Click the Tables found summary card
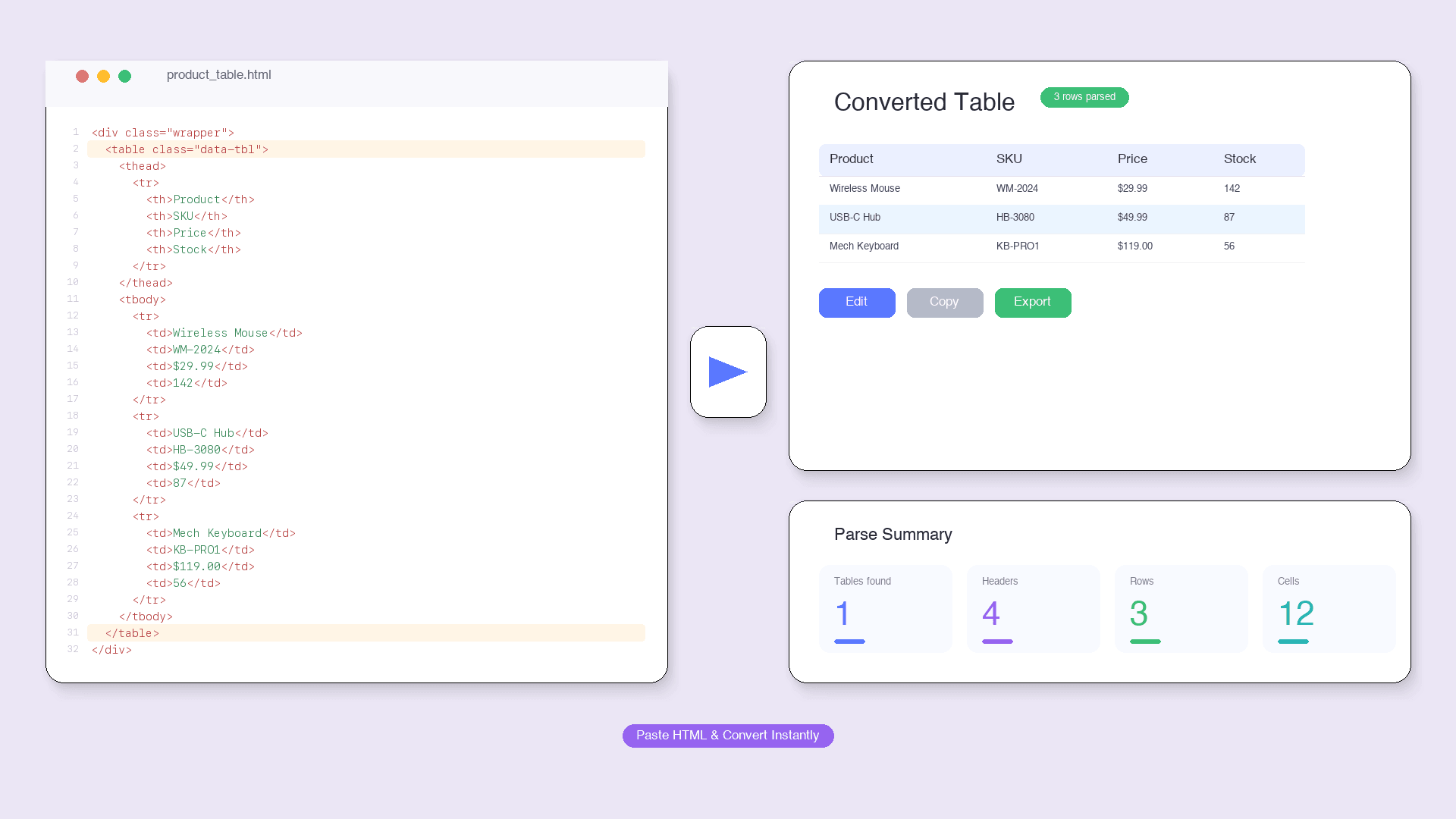 click(885, 609)
